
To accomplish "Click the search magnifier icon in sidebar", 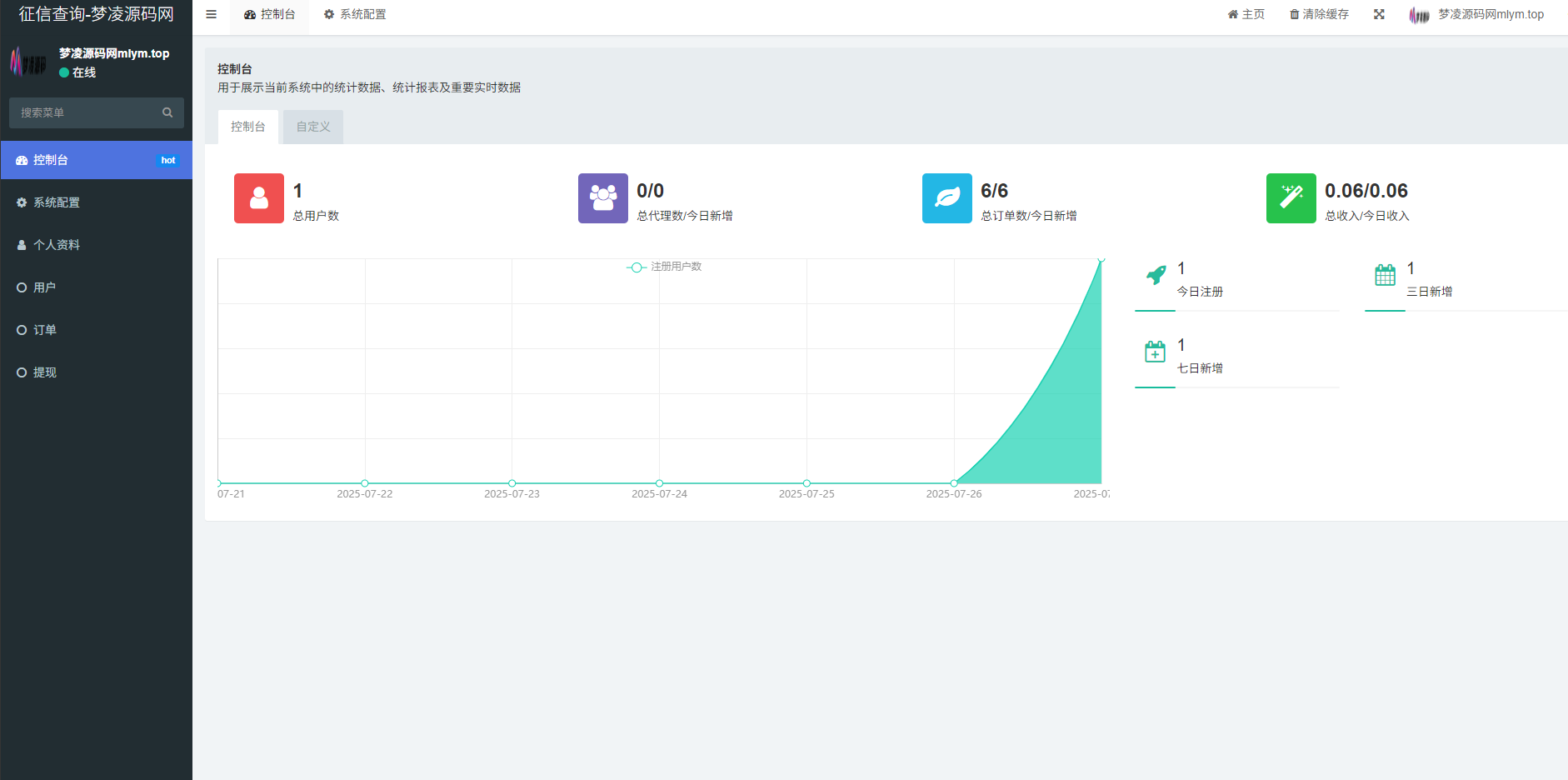I will click(x=167, y=112).
